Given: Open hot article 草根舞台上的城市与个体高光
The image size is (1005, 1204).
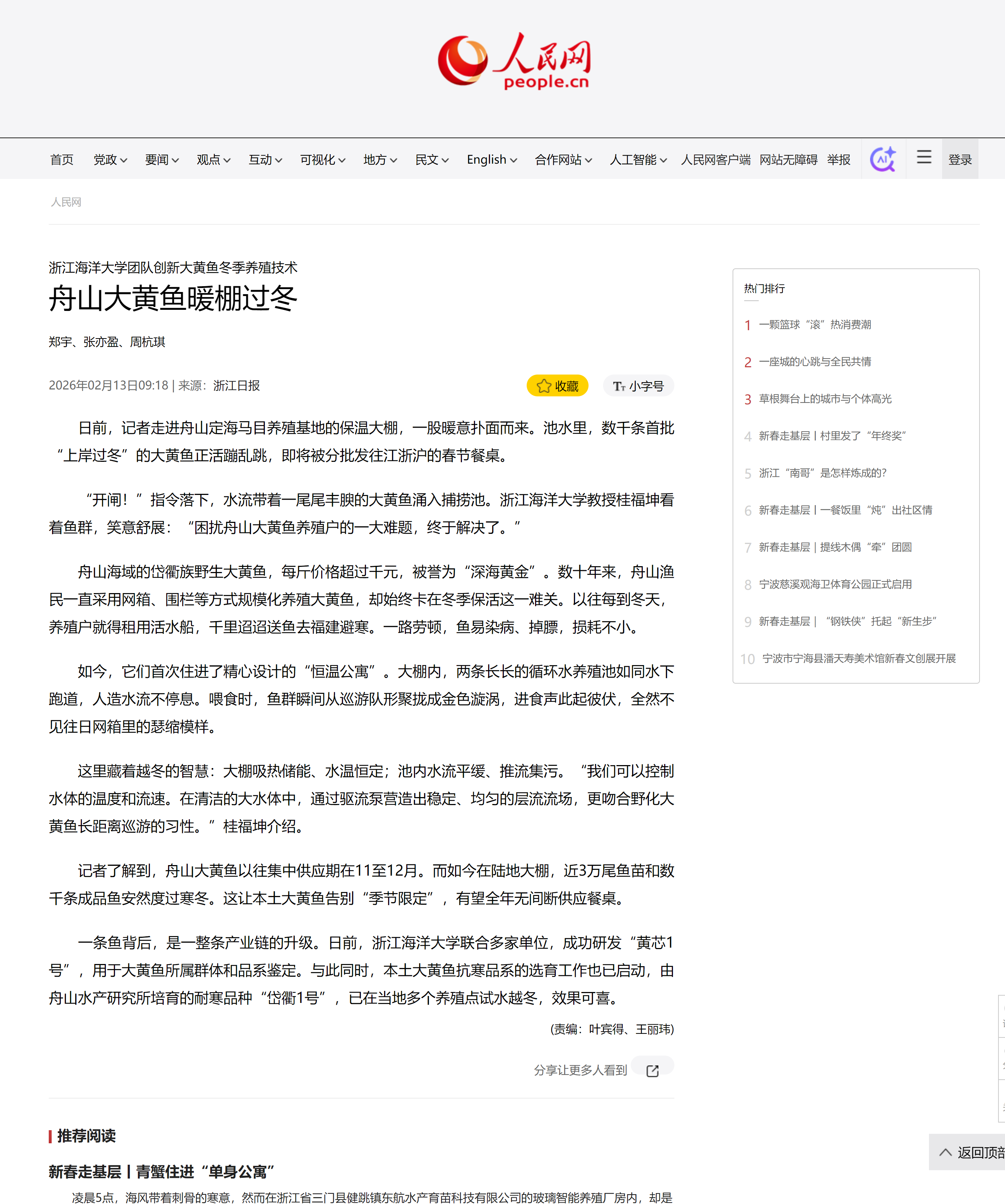Looking at the screenshot, I should 825,399.
